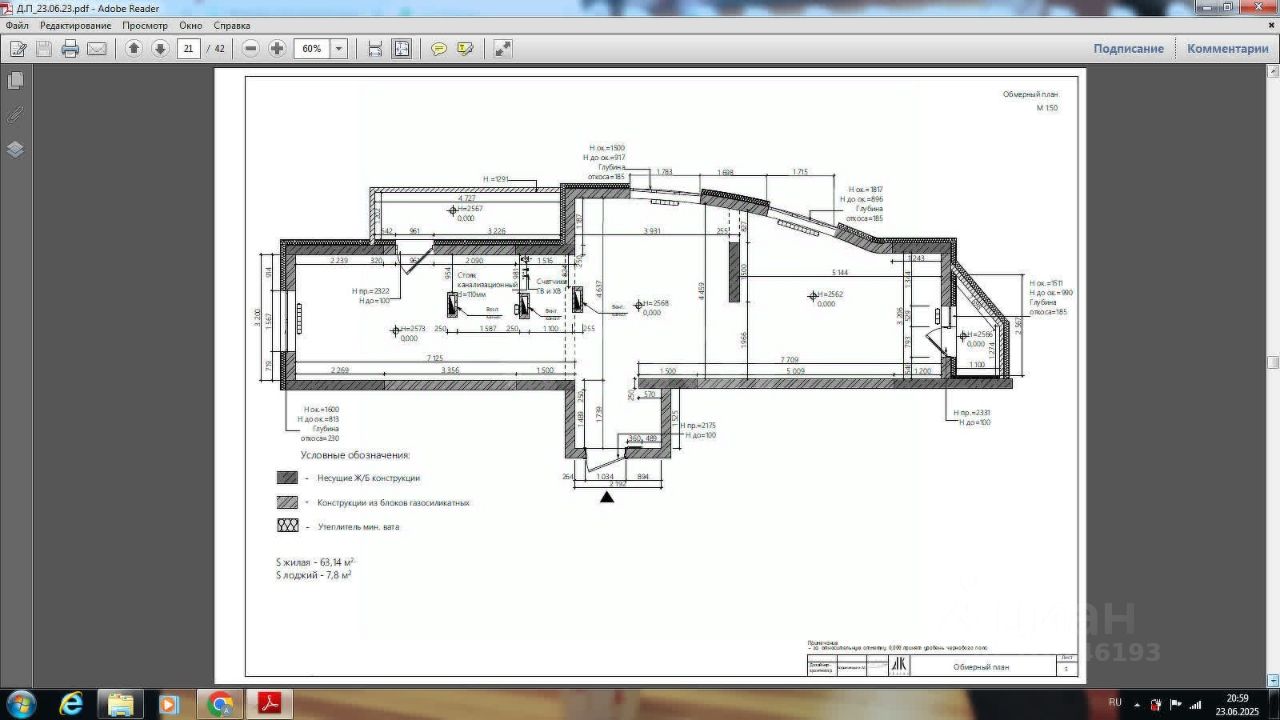Expand the page thumbnails side panel
1280x720 pixels.
tap(15, 80)
